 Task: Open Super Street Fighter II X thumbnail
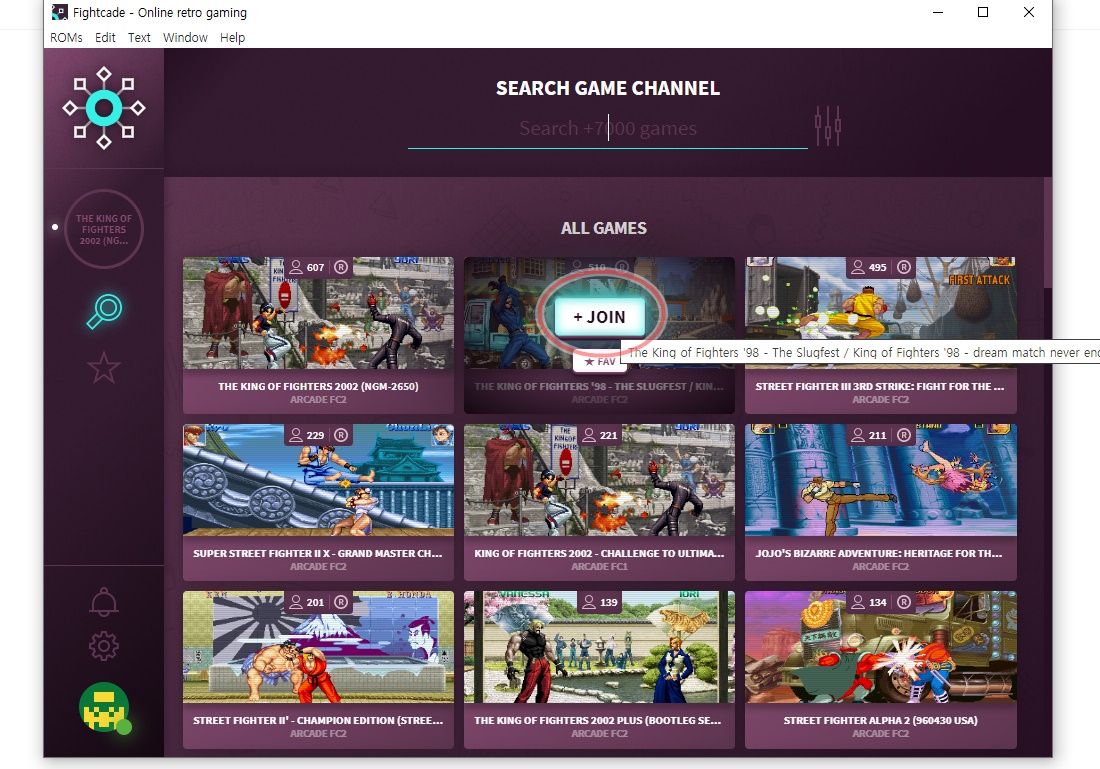[x=318, y=480]
